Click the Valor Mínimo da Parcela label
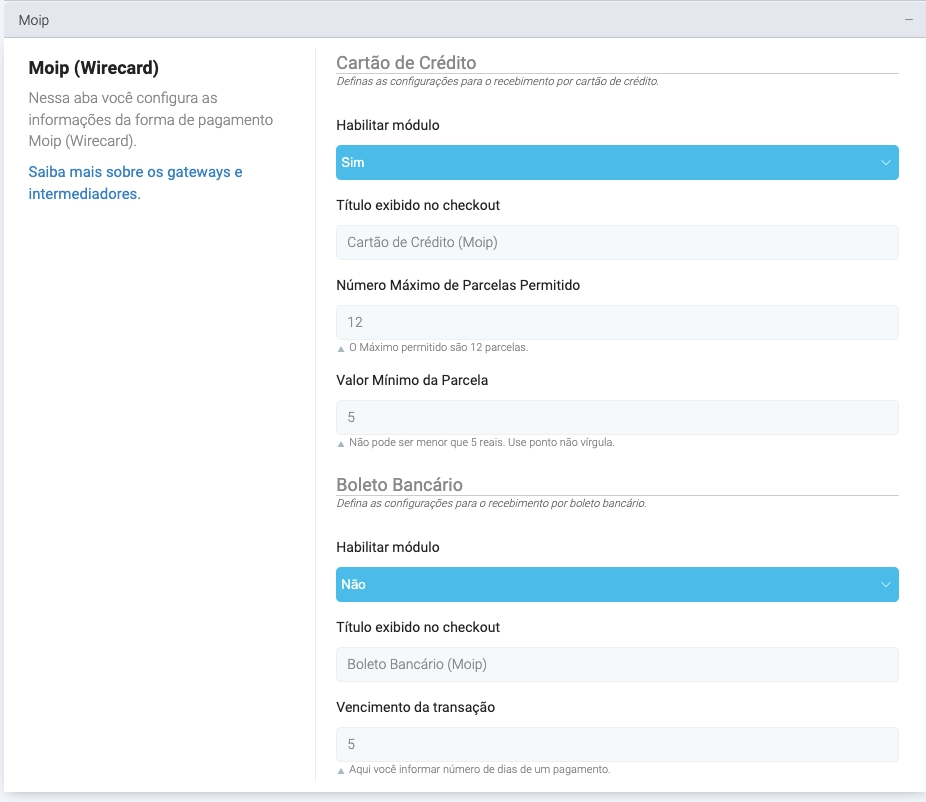Image resolution: width=926 pixels, height=802 pixels. point(412,380)
